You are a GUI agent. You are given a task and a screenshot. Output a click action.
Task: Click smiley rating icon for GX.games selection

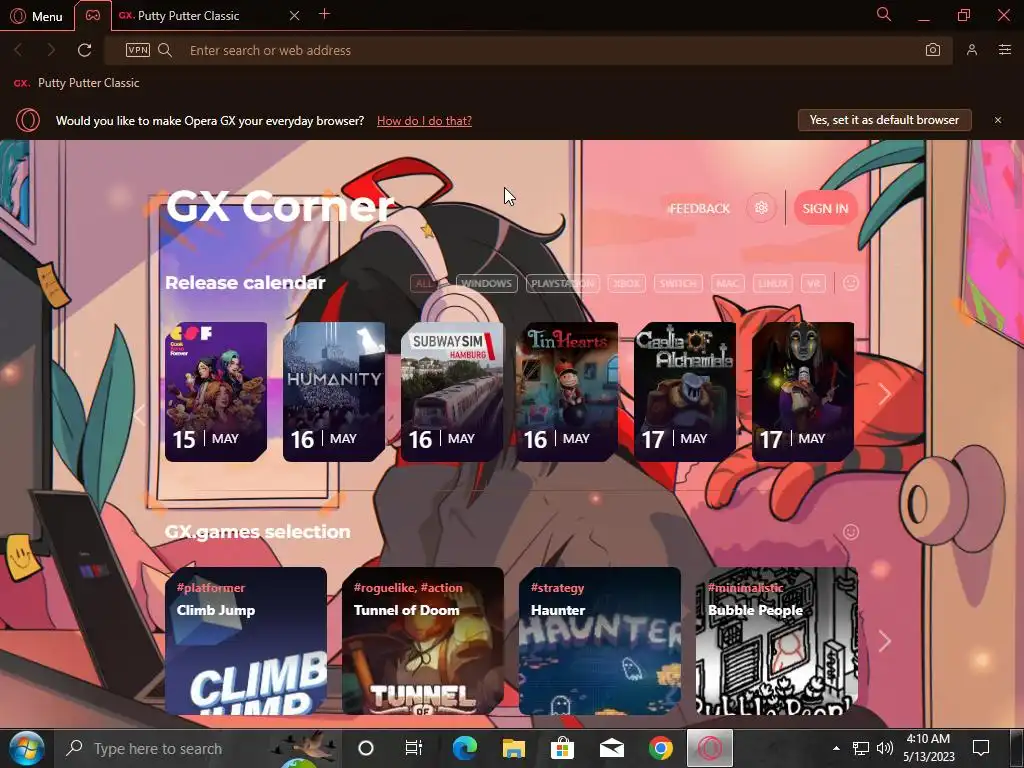click(850, 532)
